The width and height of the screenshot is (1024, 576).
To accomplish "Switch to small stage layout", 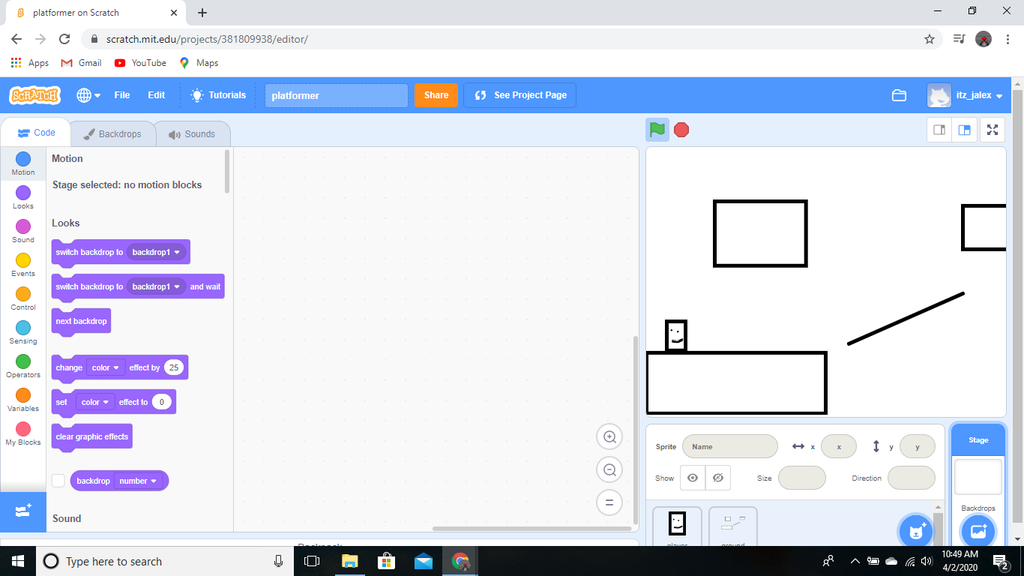I will [940, 129].
